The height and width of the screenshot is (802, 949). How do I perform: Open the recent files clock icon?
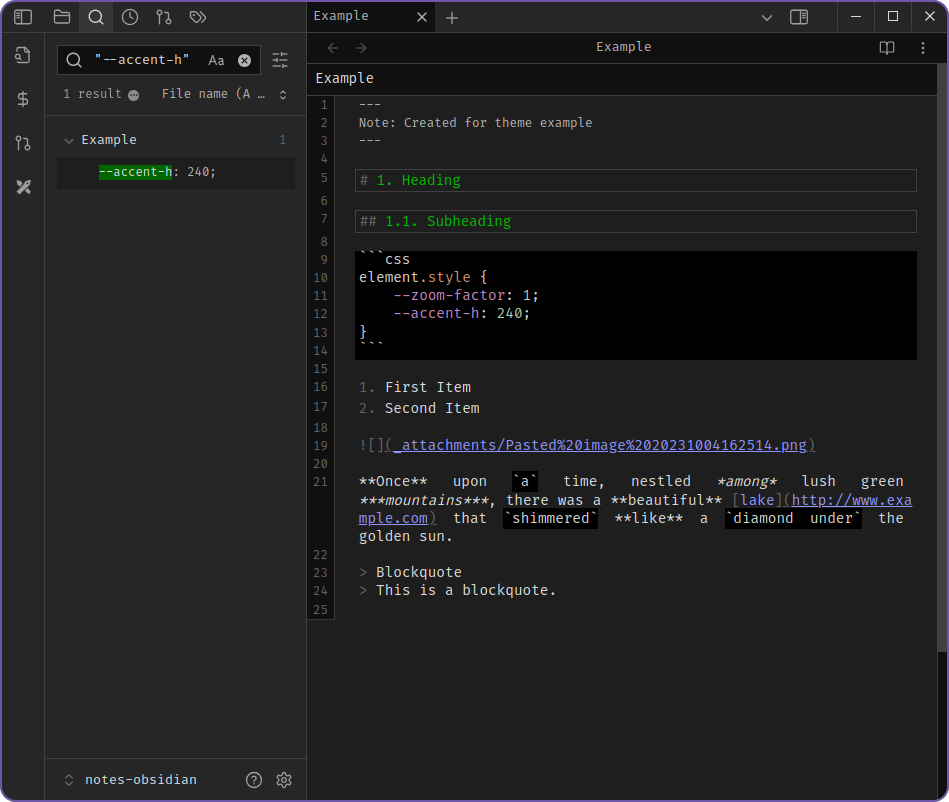tap(130, 17)
